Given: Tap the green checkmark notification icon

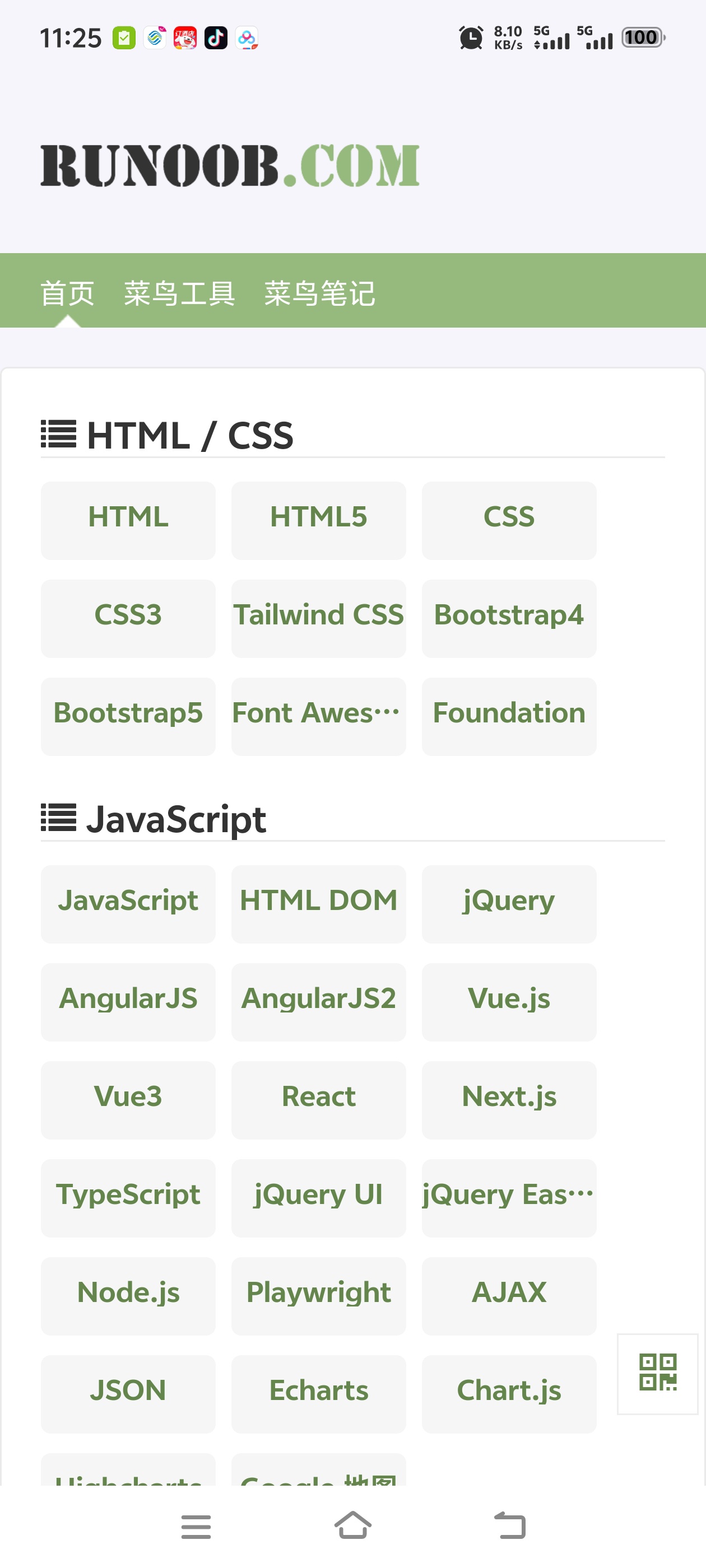Looking at the screenshot, I should [124, 38].
